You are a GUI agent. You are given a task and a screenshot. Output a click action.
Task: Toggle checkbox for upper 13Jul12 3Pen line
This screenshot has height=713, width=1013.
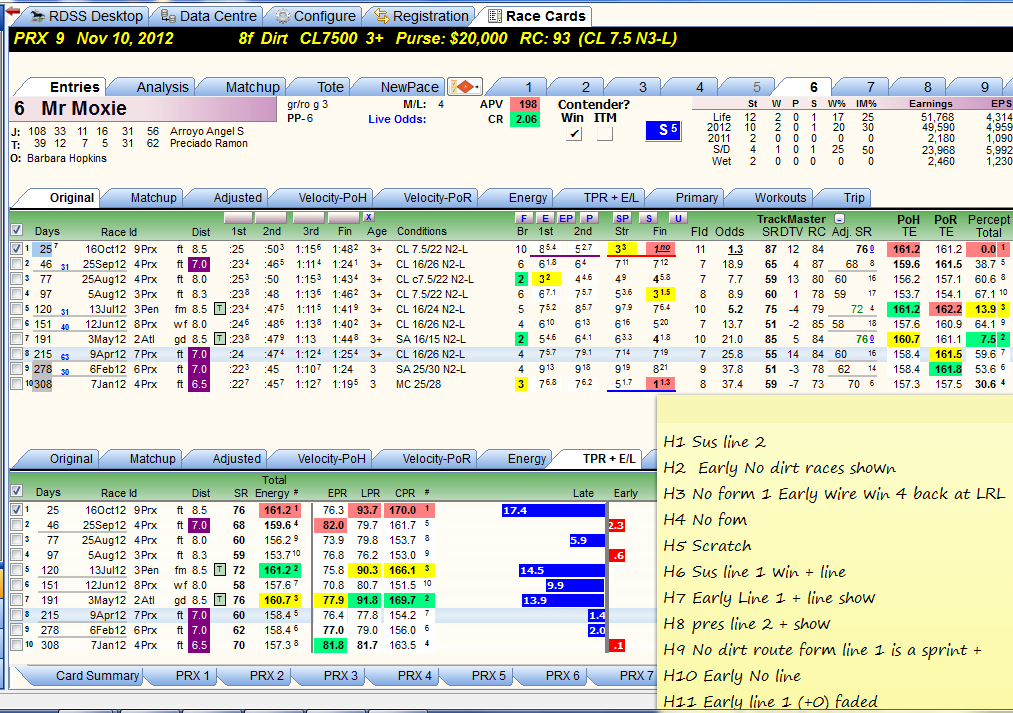point(16,309)
